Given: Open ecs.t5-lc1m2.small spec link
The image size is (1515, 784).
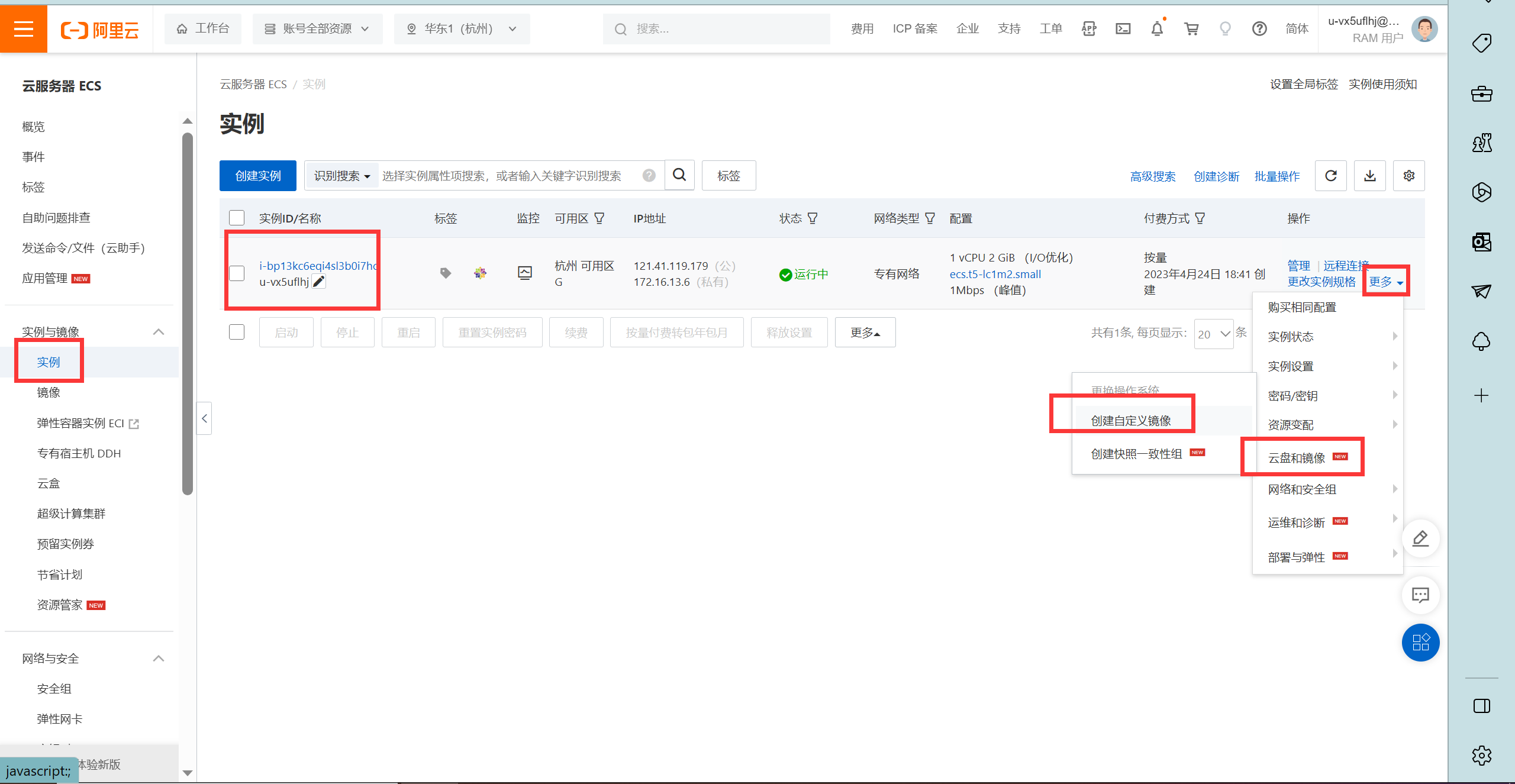Looking at the screenshot, I should (x=995, y=274).
